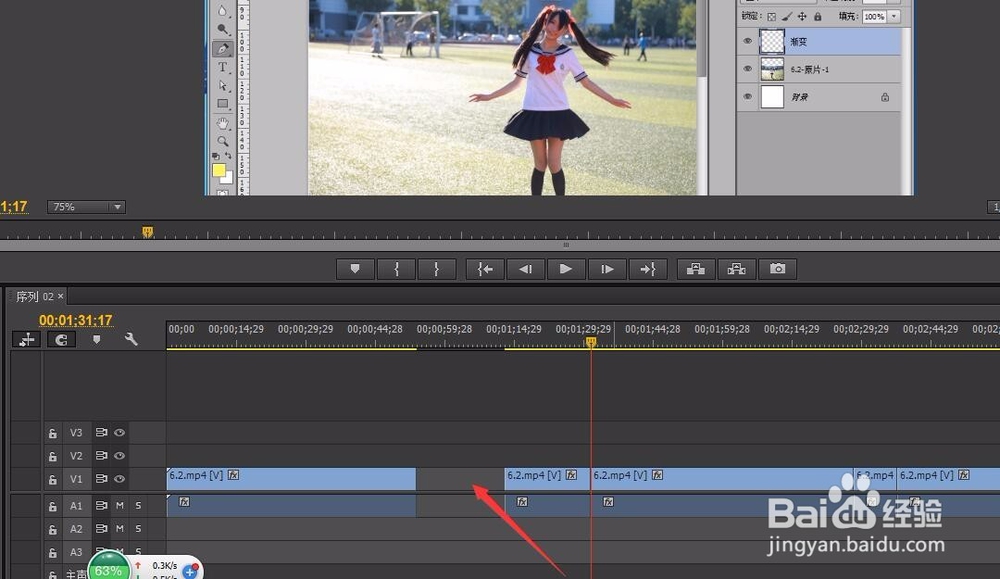Image resolution: width=1000 pixels, height=579 pixels.
Task: Toggle sync lock on track A2
Action: pyautogui.click(x=101, y=529)
